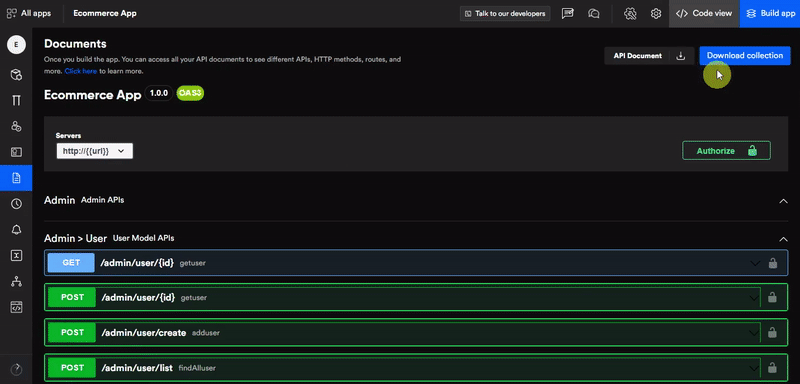Click the double chat bubbles icon
The width and height of the screenshot is (800, 384).
click(593, 14)
